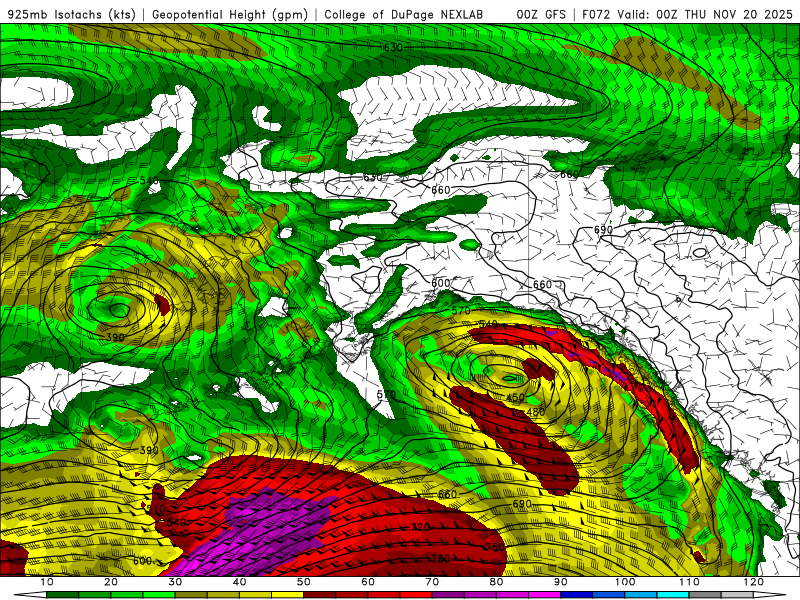Click the '60' value on the legend scale
Image resolution: width=800 pixels, height=600 pixels.
point(368,582)
